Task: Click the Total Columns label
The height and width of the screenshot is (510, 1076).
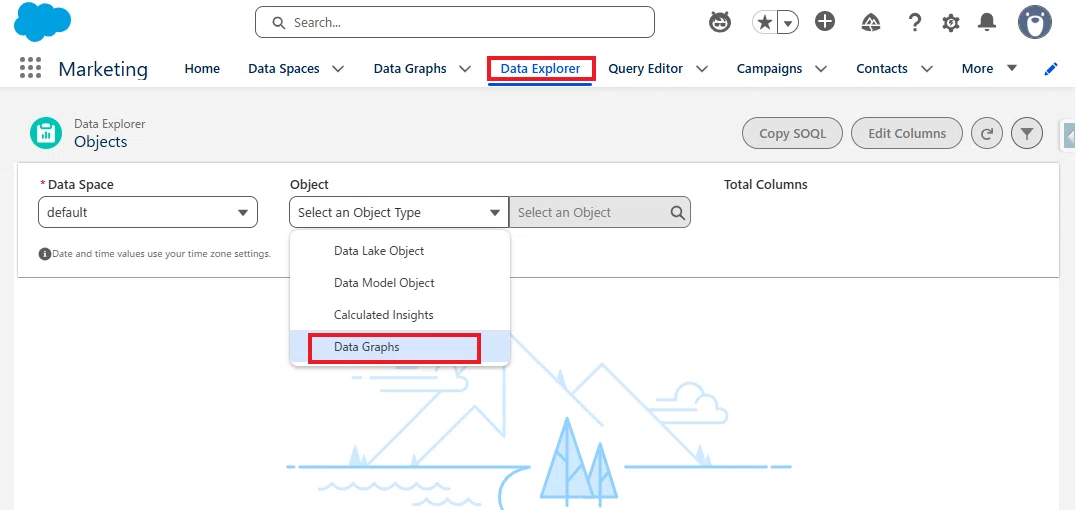Action: [x=765, y=185]
